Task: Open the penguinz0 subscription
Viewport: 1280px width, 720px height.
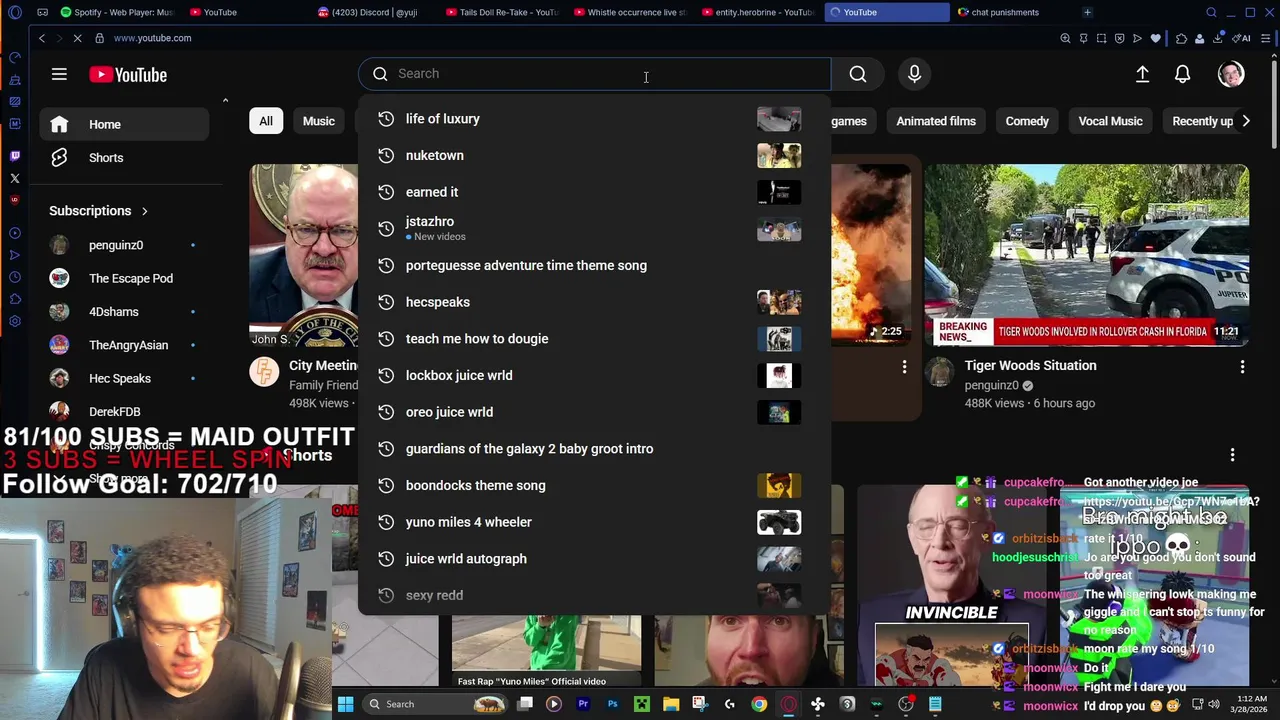Action: click(x=124, y=245)
